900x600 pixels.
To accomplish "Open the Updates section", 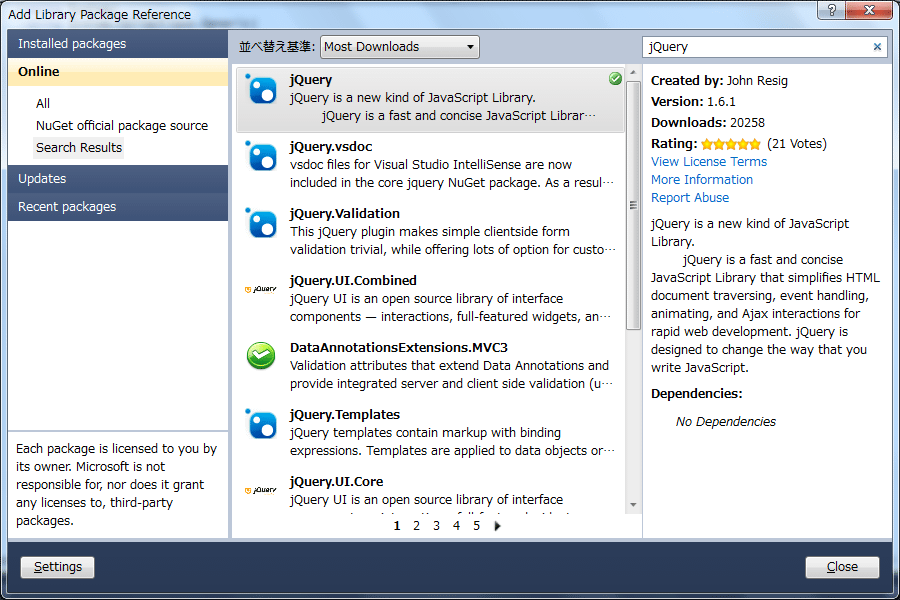I will click(x=118, y=179).
